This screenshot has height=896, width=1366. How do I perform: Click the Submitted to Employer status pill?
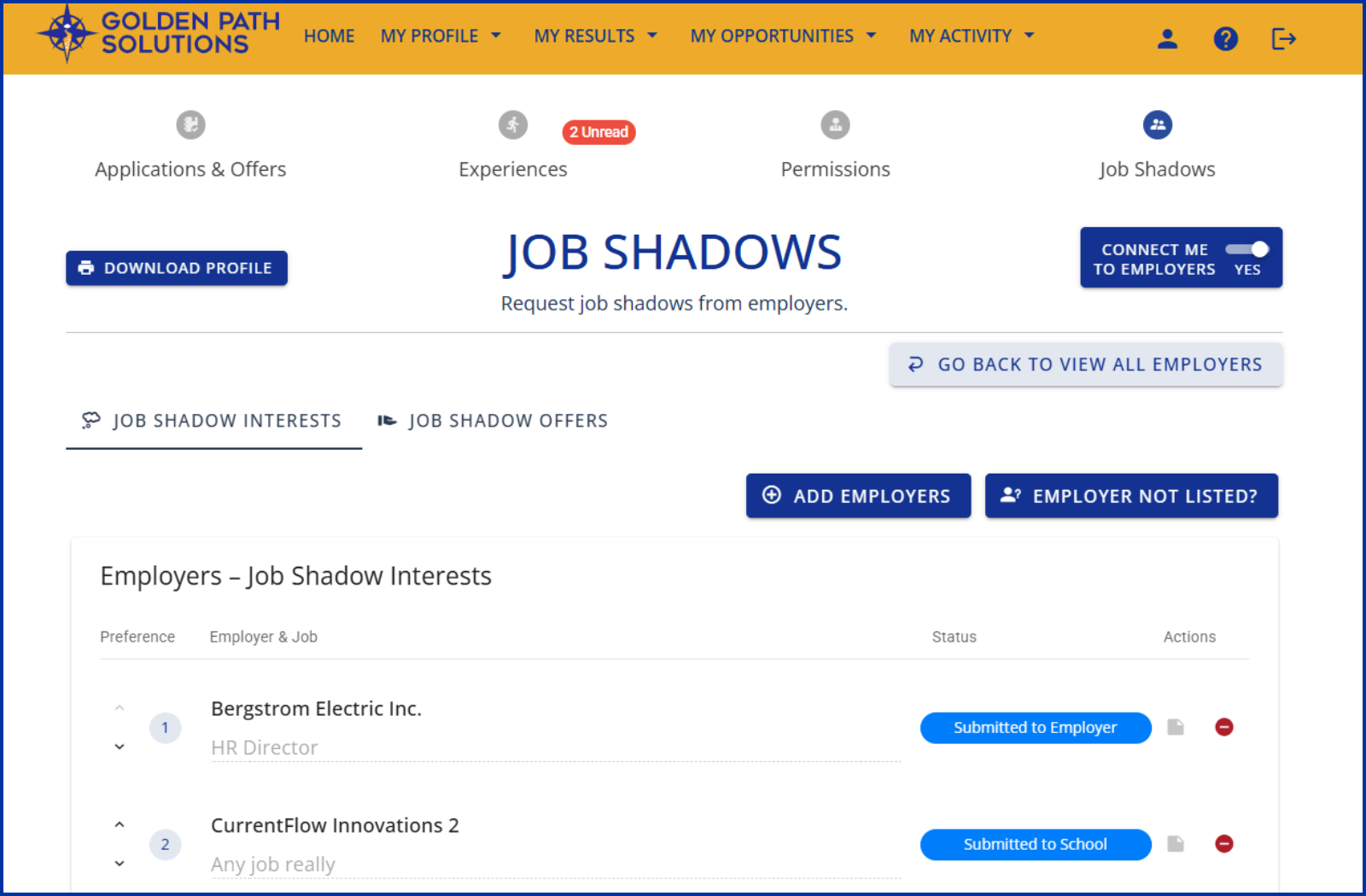(1036, 728)
